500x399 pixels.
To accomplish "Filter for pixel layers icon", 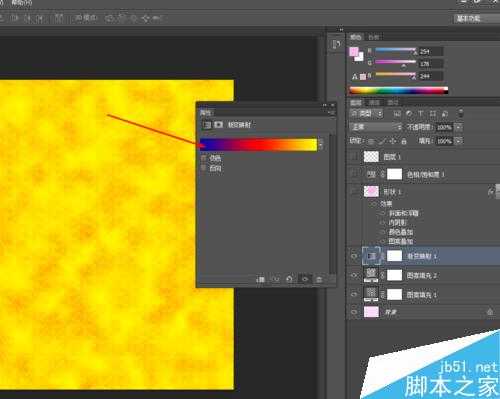I will [x=397, y=114].
